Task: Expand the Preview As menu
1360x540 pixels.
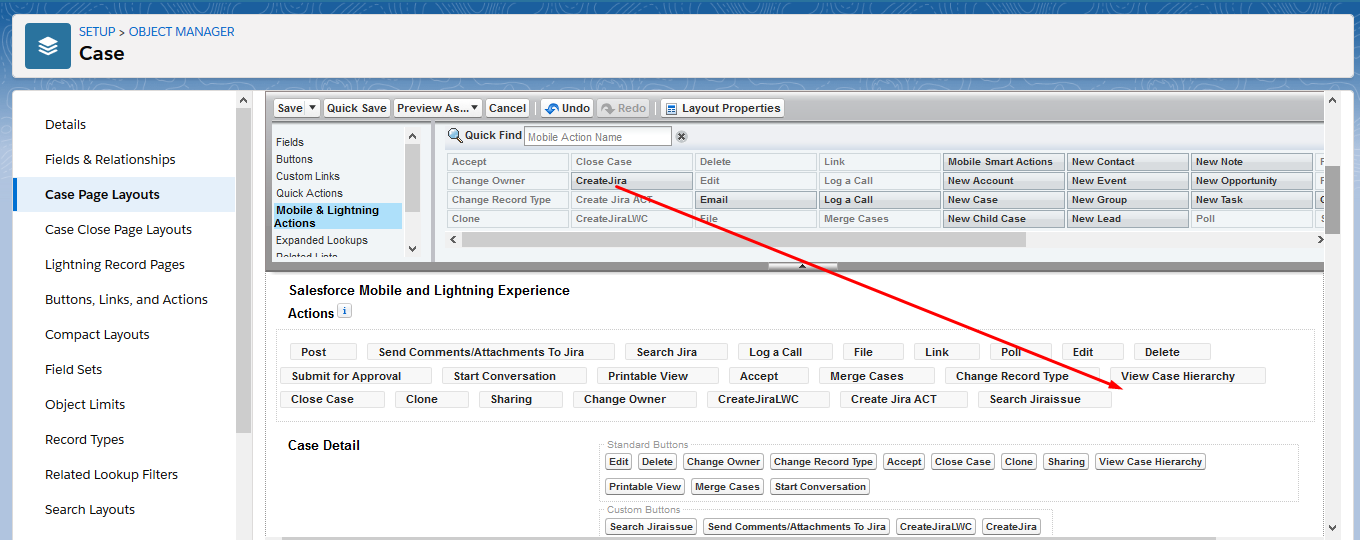Action: coord(438,108)
